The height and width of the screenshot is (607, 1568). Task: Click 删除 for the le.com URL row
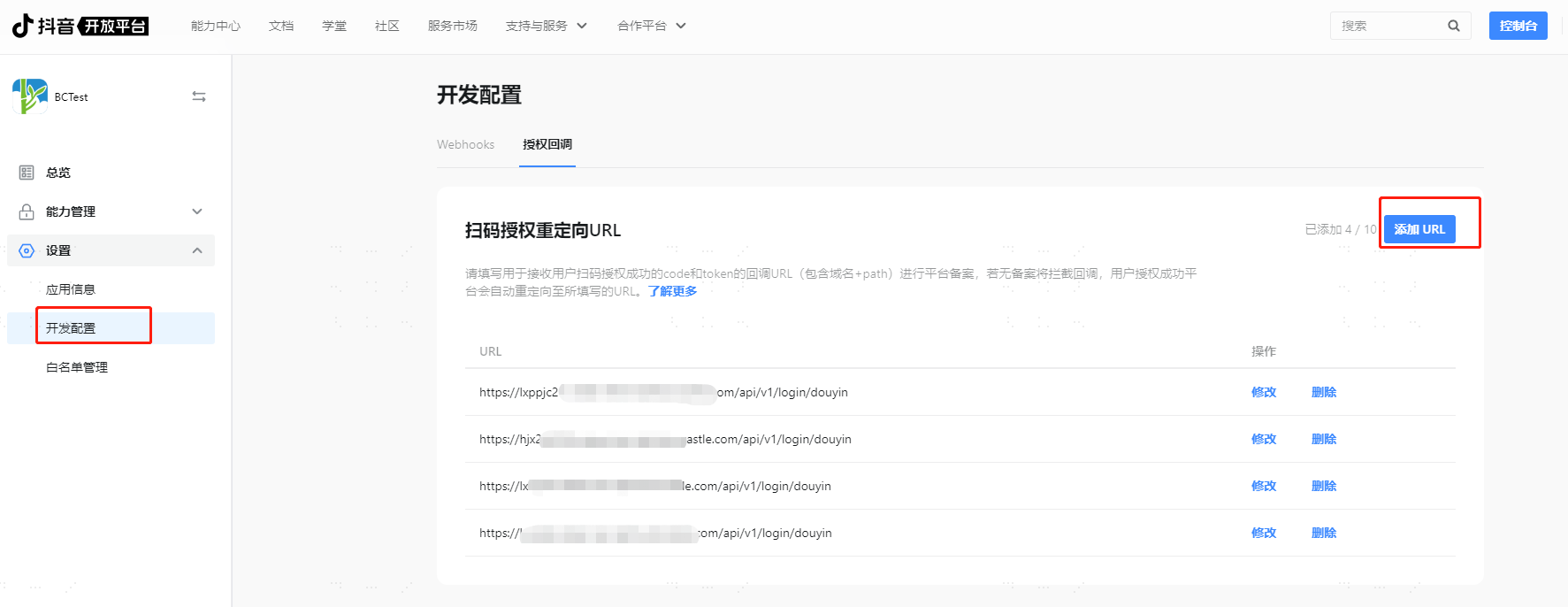pyautogui.click(x=1324, y=486)
